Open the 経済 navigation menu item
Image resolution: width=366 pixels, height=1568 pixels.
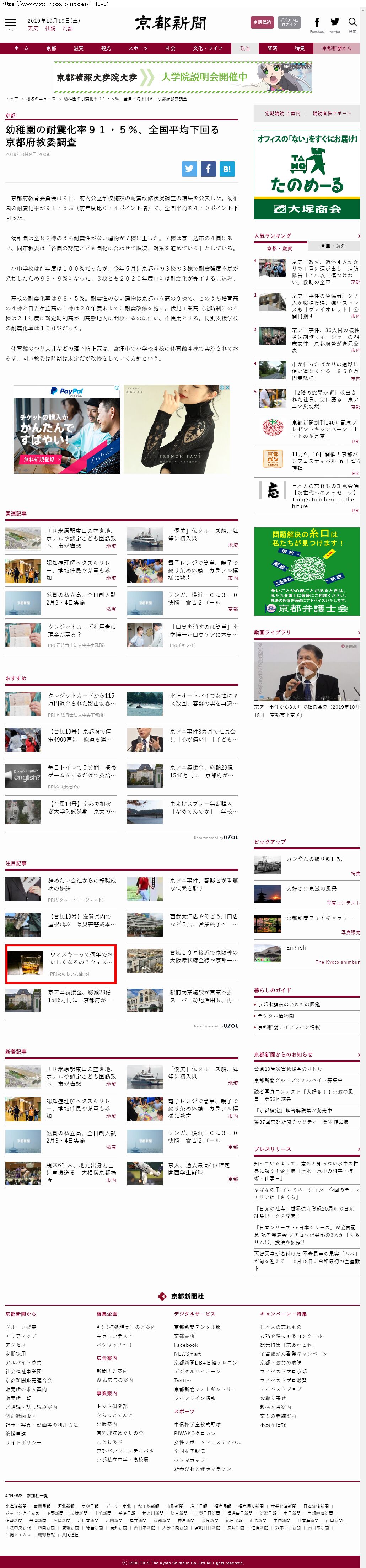[273, 48]
